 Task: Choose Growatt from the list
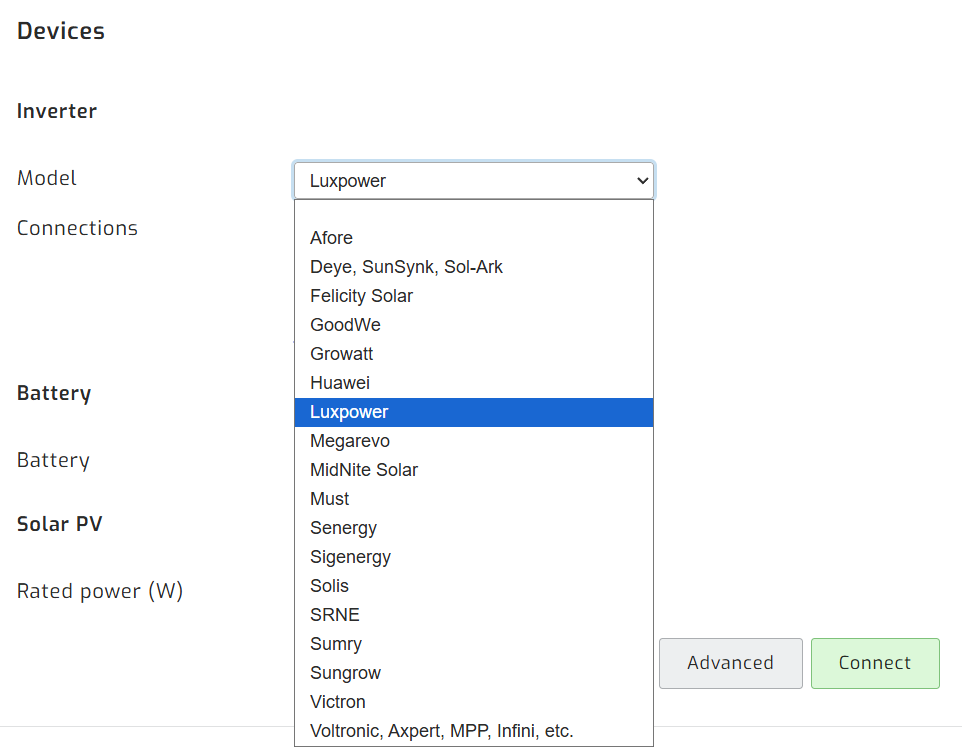(342, 354)
